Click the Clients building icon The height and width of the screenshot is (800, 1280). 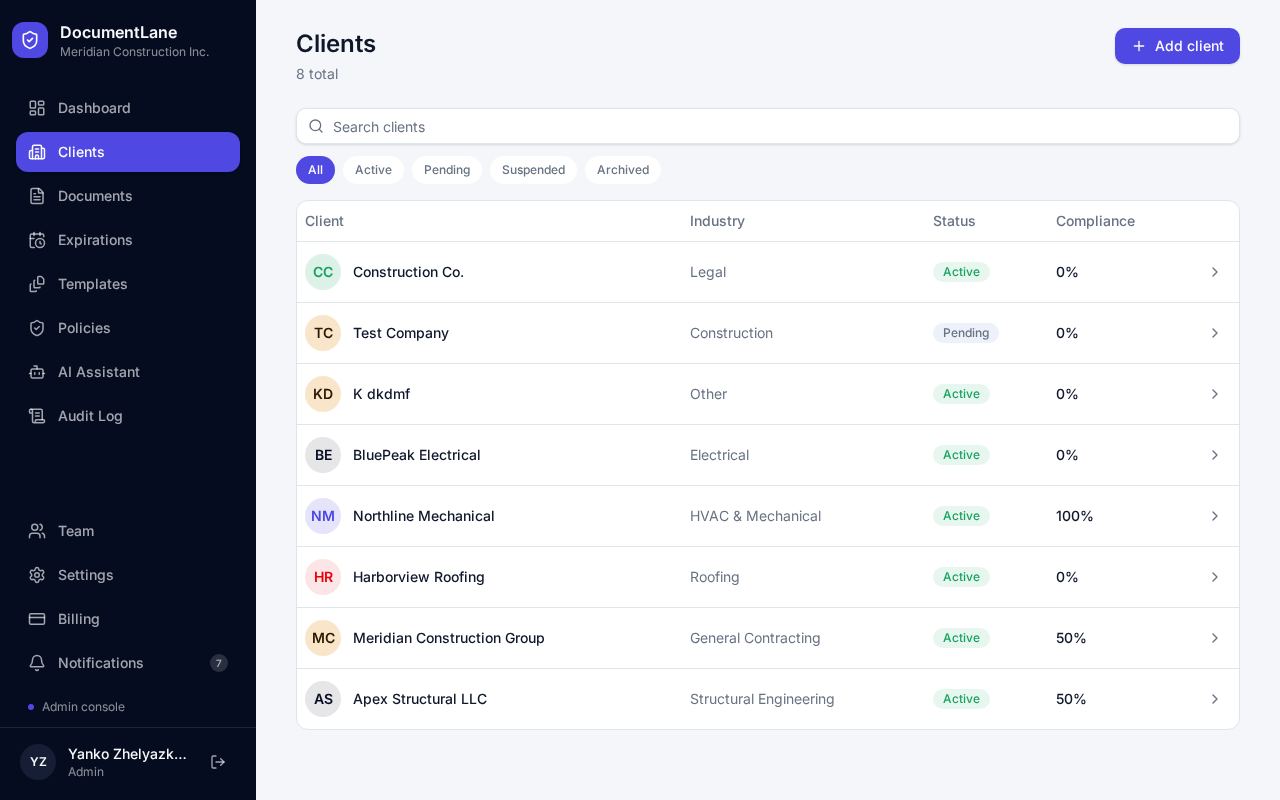click(37, 152)
